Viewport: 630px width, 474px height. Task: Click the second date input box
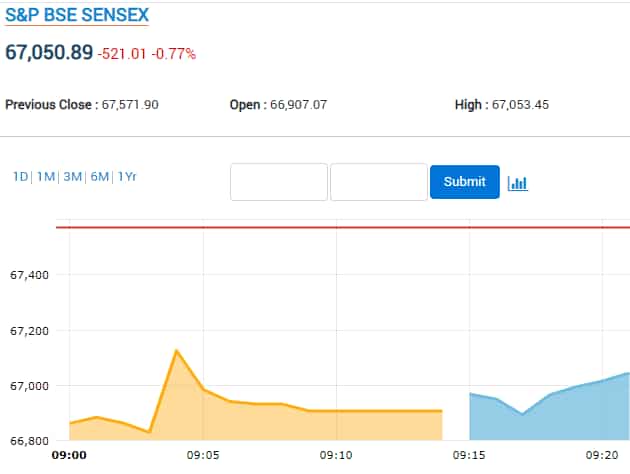pos(378,182)
